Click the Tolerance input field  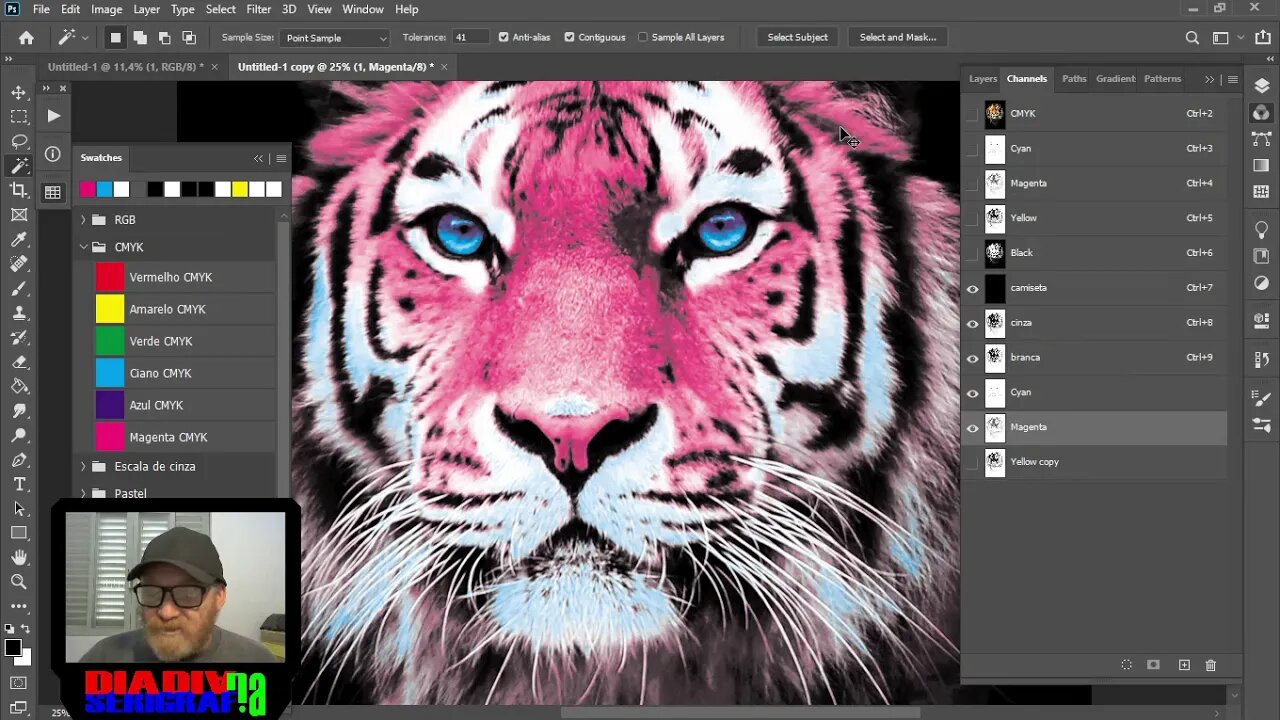[x=471, y=38]
